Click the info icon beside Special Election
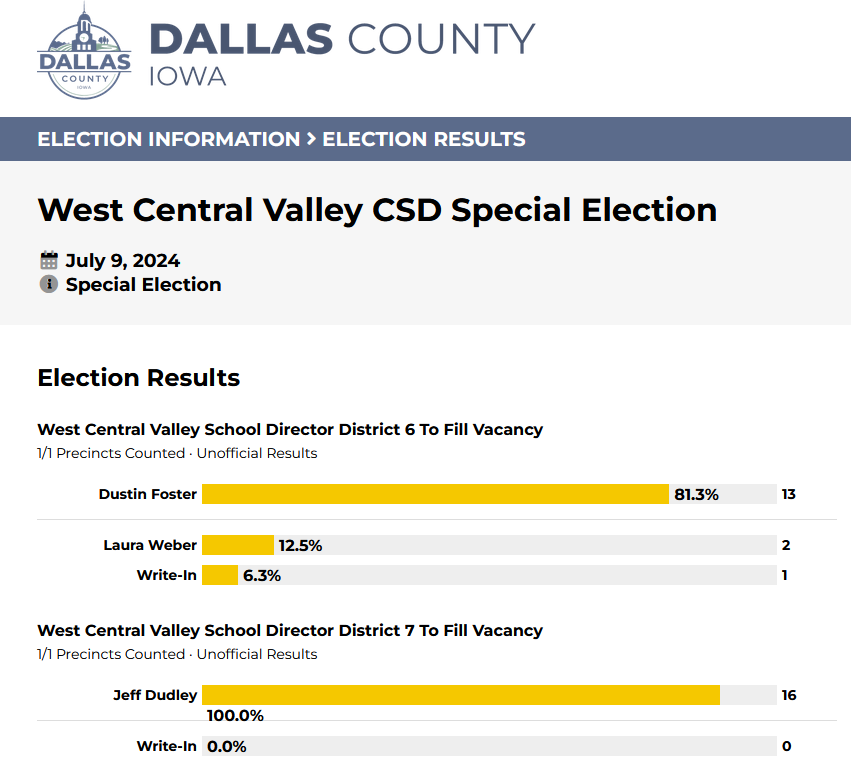Image resolution: width=851 pixels, height=766 pixels. (49, 284)
